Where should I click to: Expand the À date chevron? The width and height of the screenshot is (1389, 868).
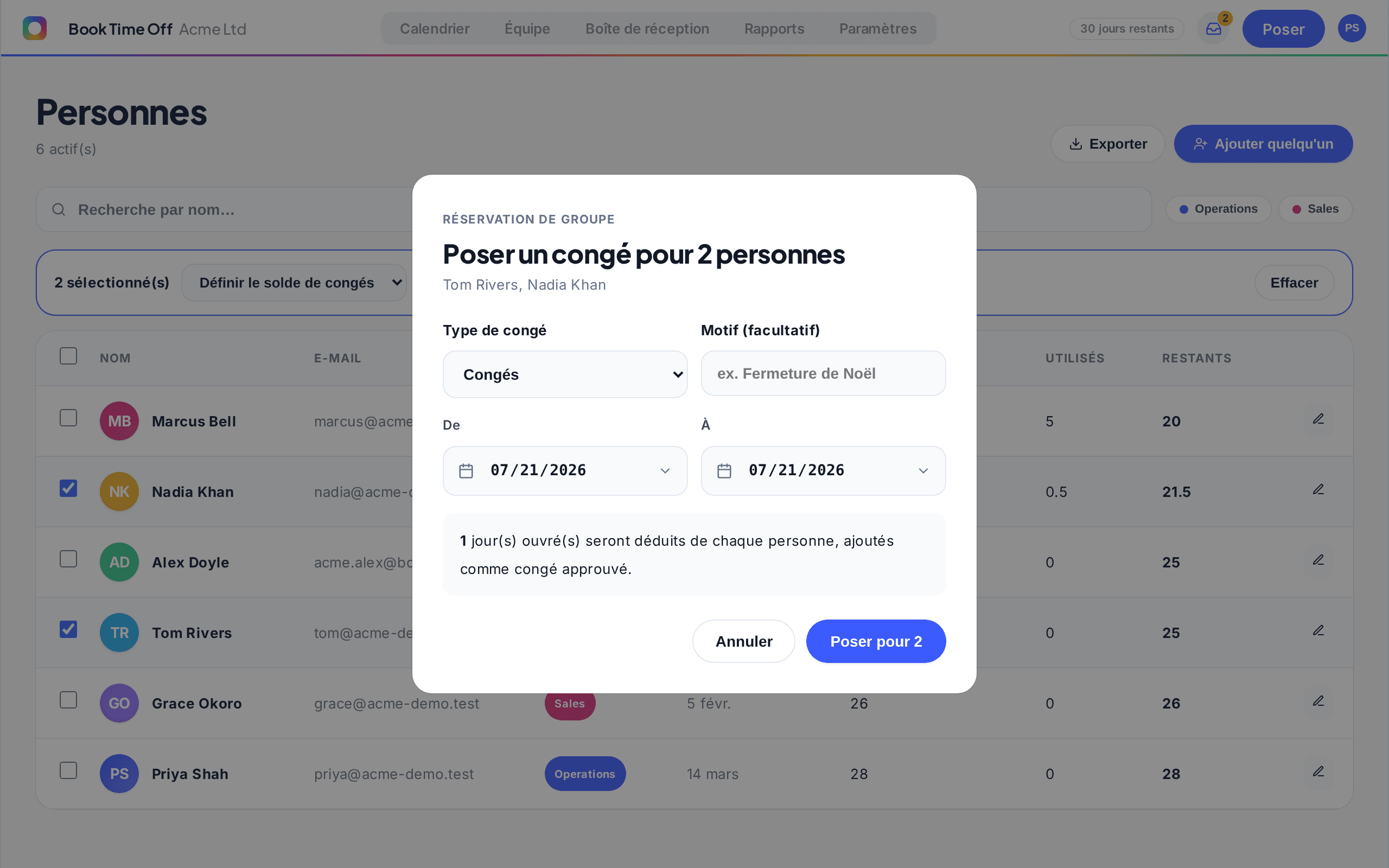pos(923,471)
